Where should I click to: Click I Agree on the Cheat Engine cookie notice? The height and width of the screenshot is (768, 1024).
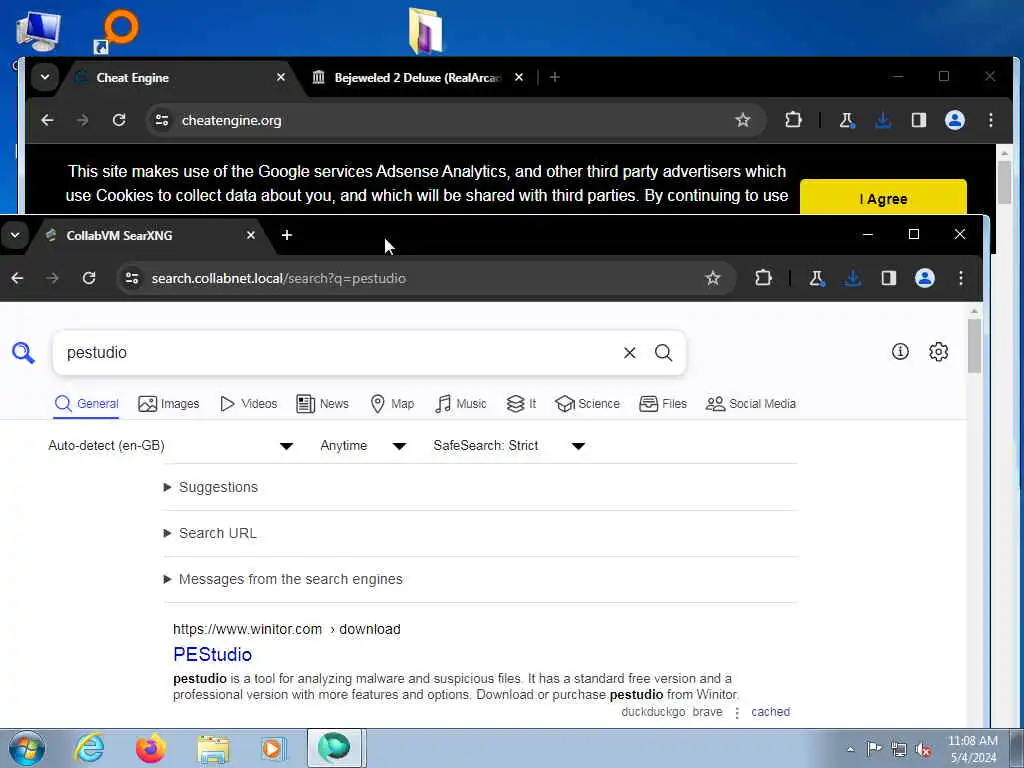pos(883,199)
